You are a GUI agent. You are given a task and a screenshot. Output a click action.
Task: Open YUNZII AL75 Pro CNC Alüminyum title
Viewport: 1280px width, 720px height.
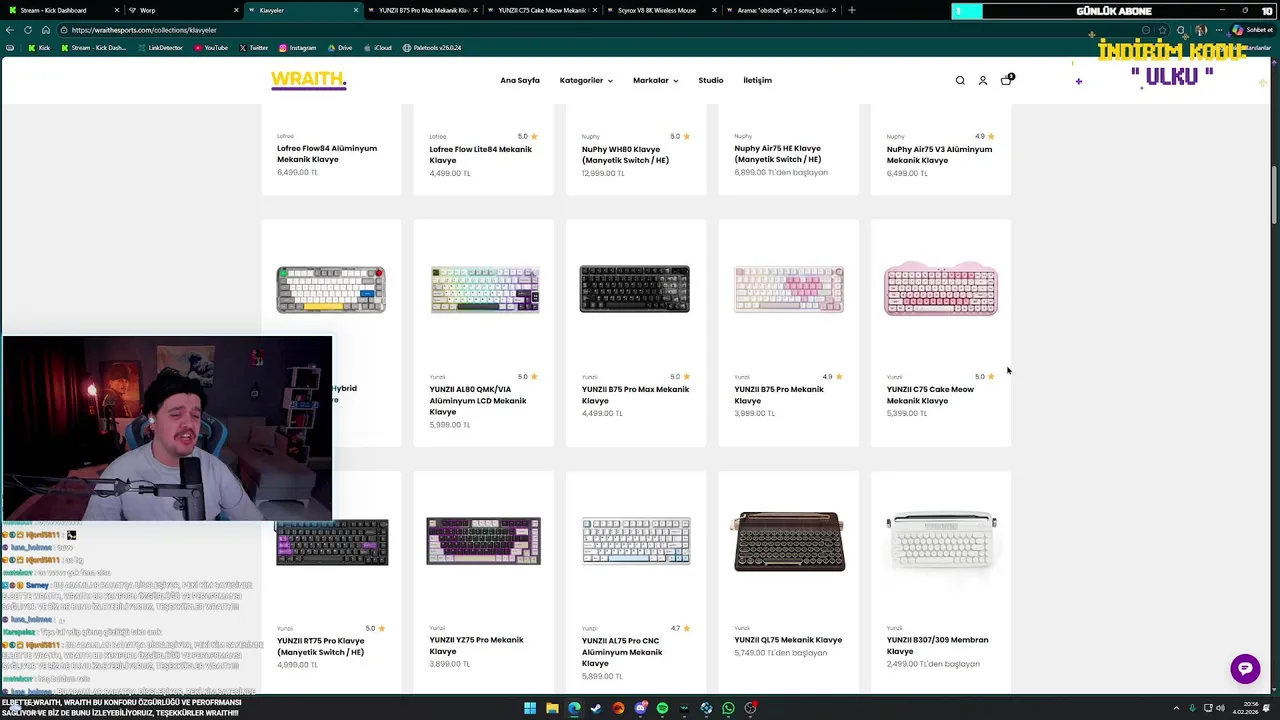coord(622,652)
